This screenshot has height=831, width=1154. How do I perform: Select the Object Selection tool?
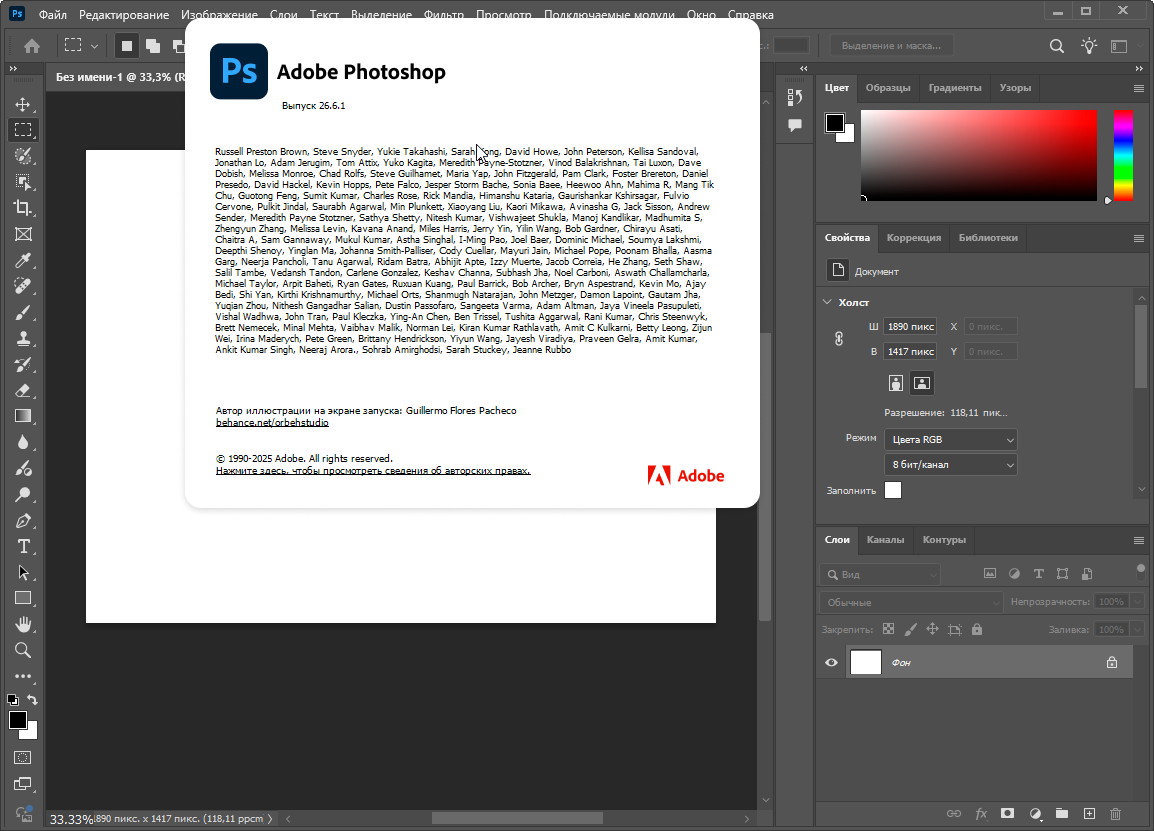[x=23, y=182]
